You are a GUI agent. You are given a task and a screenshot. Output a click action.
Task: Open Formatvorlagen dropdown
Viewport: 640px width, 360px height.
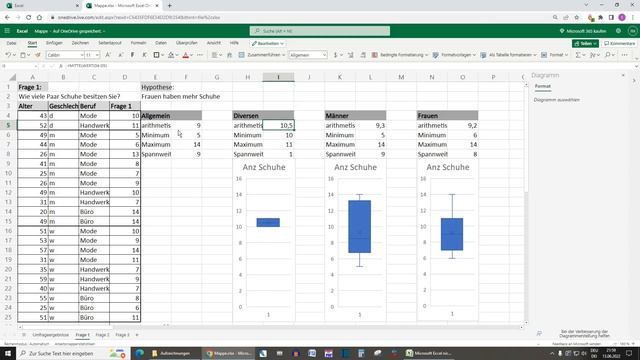454,55
